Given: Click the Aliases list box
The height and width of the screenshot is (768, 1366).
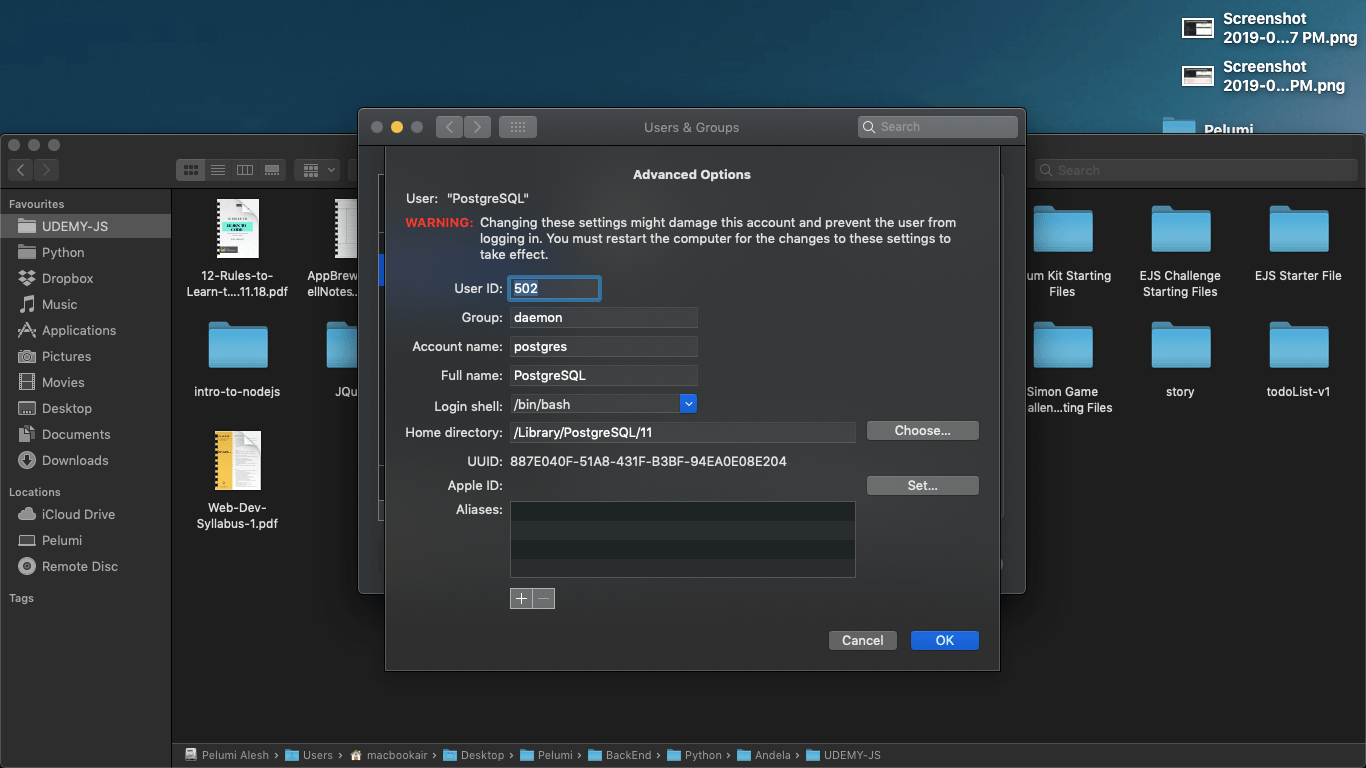Looking at the screenshot, I should coord(682,539).
